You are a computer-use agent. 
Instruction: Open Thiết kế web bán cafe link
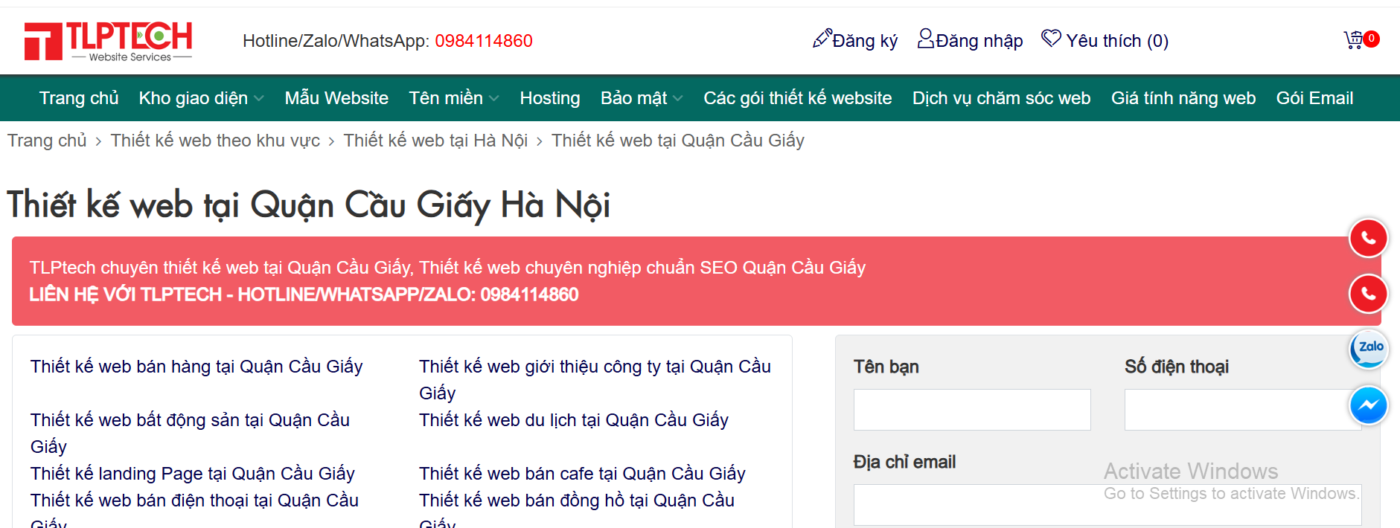pos(582,474)
